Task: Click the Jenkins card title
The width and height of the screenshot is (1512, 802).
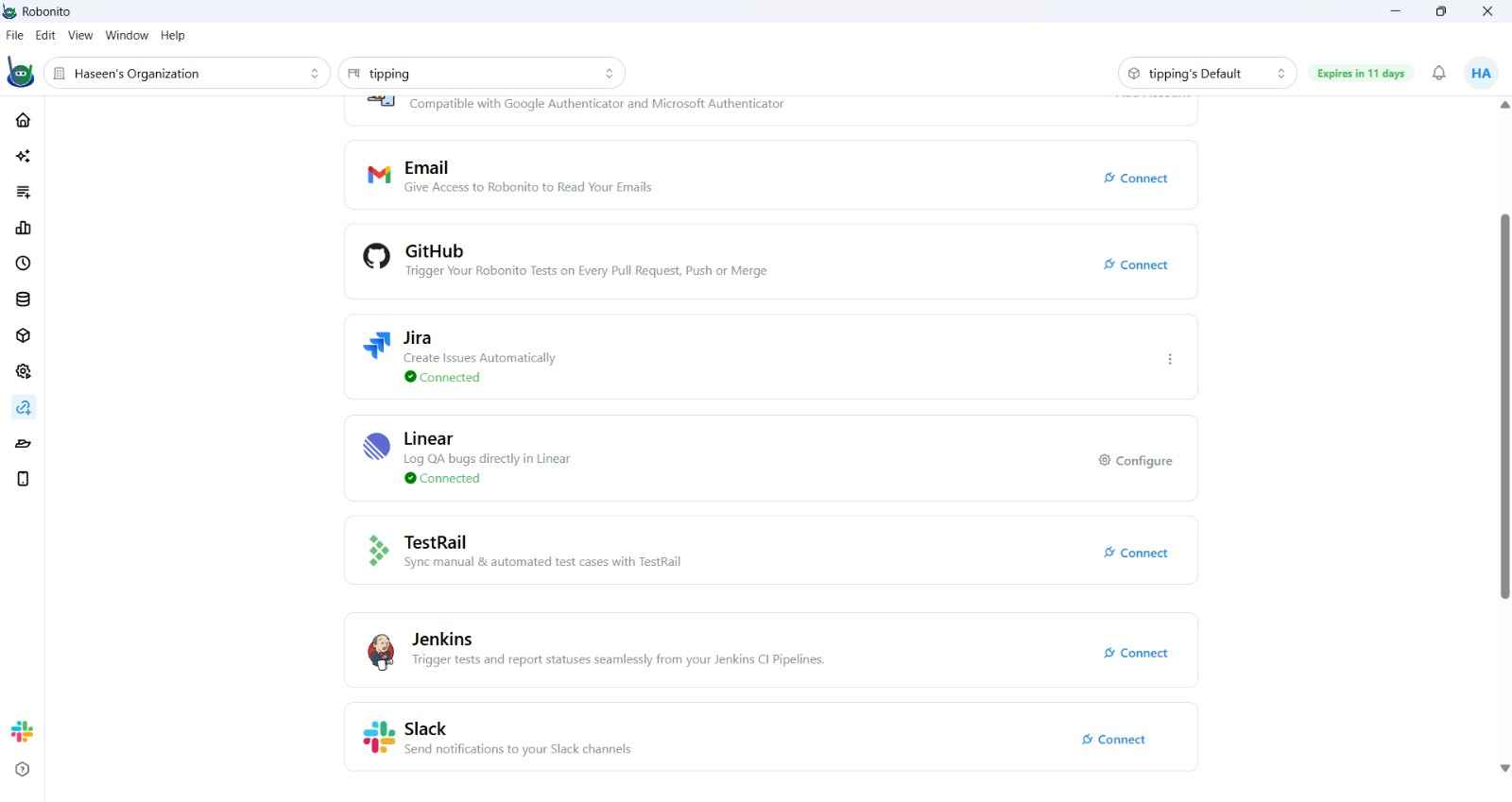Action: pos(441,639)
